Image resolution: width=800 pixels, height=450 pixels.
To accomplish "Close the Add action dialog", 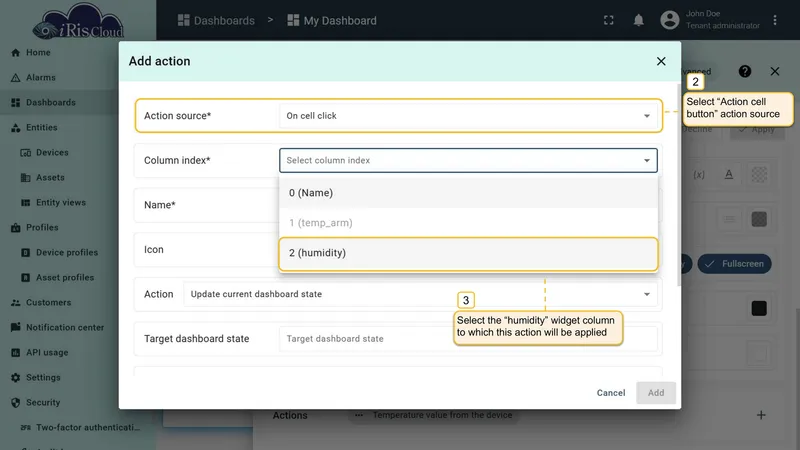I will point(661,61).
